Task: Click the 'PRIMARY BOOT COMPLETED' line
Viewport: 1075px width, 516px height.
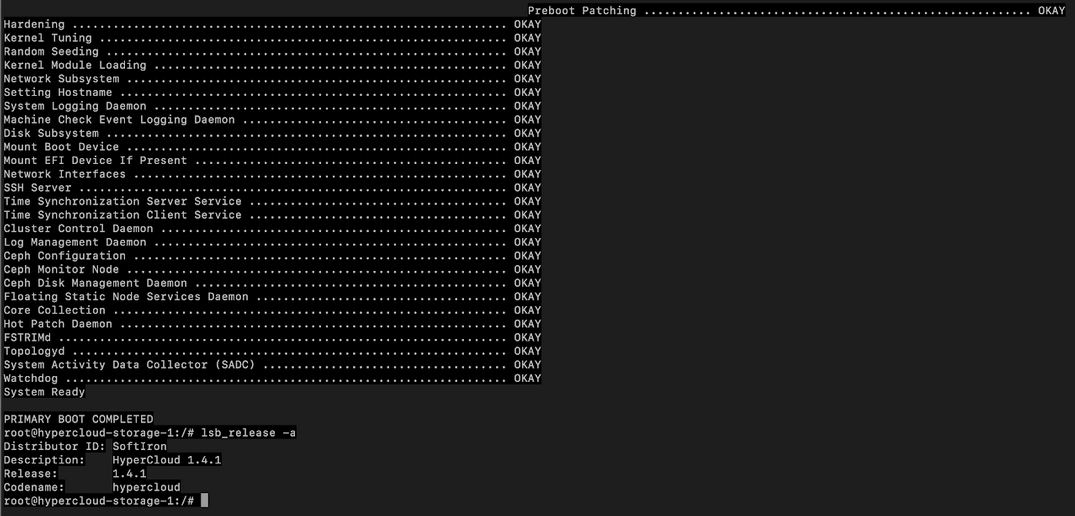Action: [x=78, y=419]
